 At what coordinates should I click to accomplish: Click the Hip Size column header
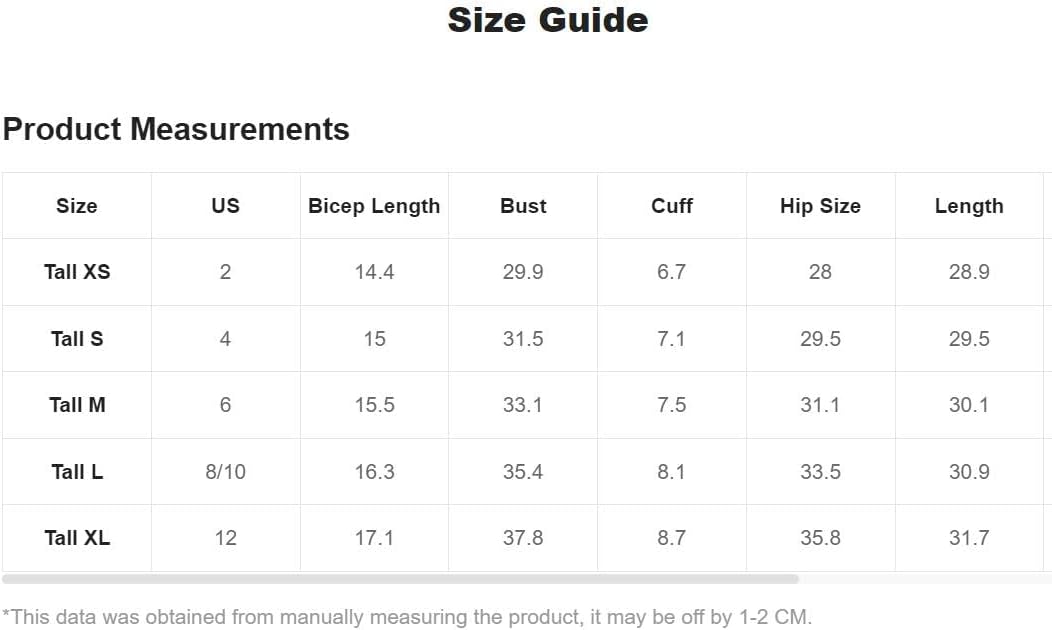point(821,206)
